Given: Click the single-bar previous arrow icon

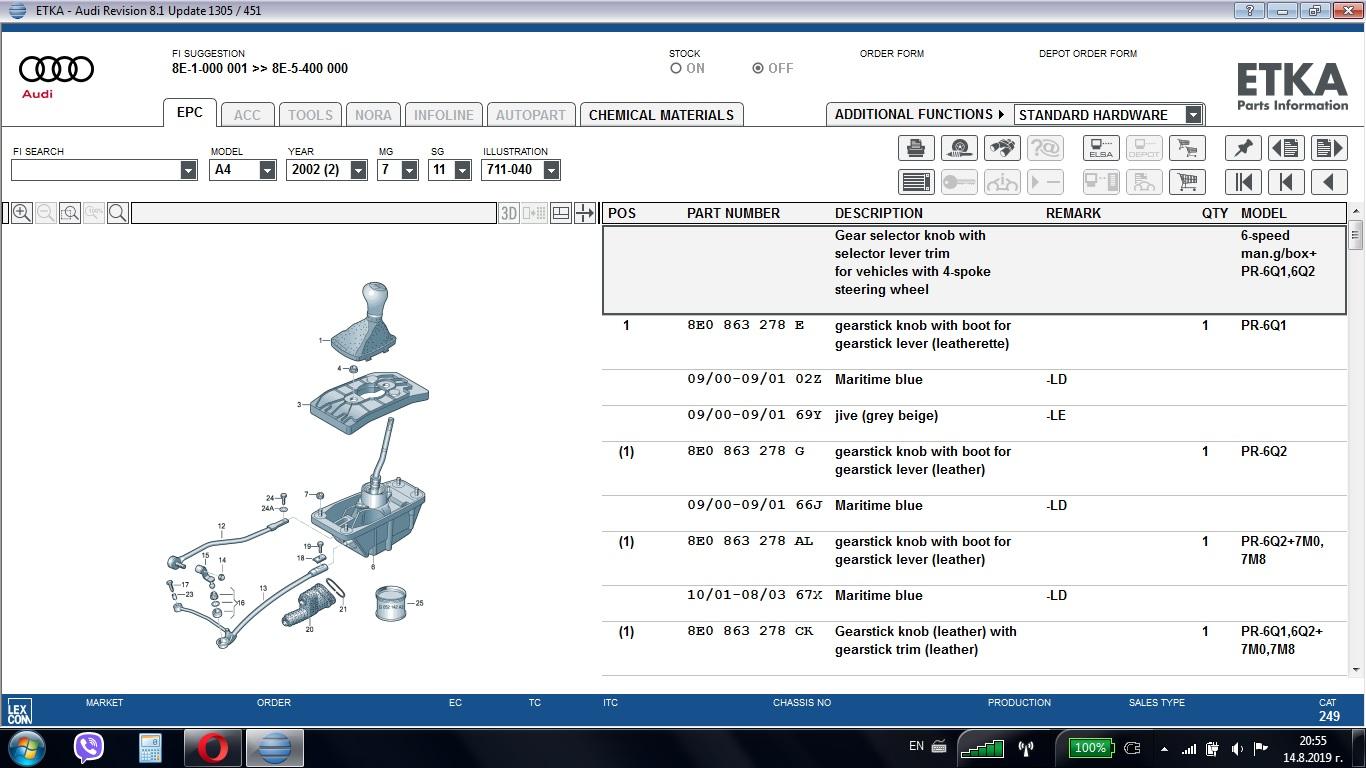Looking at the screenshot, I should tap(1286, 182).
